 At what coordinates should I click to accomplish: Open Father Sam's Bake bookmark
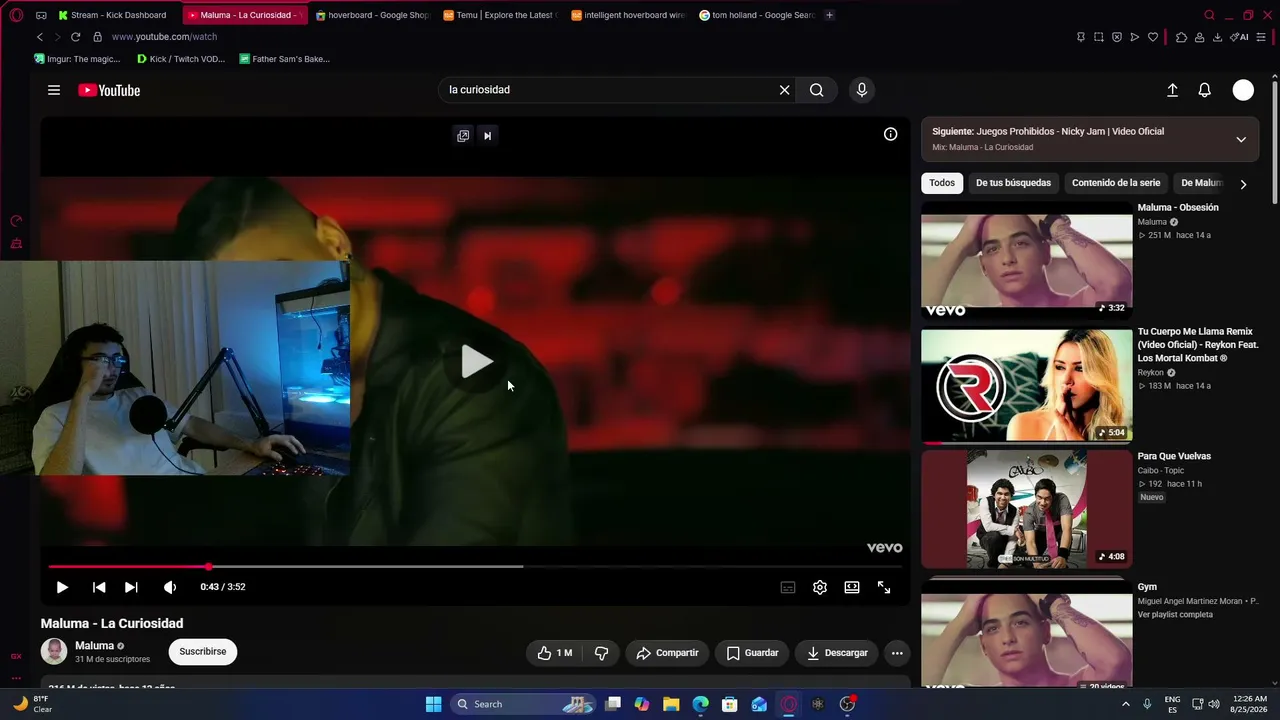pyautogui.click(x=285, y=59)
